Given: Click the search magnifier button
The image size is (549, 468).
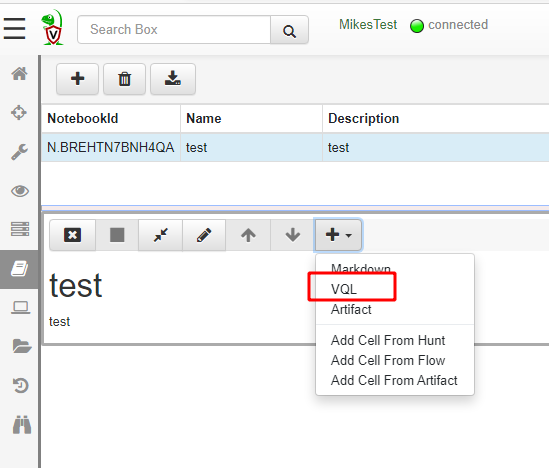Looking at the screenshot, I should [x=289, y=30].
